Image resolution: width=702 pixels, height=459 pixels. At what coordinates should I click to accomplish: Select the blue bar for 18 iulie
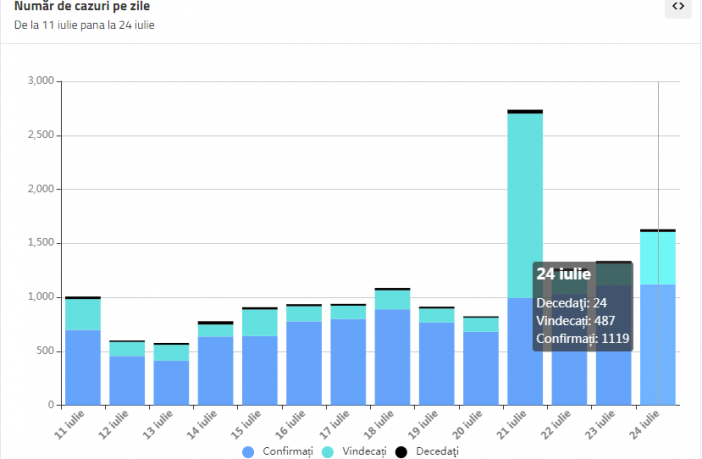point(392,357)
